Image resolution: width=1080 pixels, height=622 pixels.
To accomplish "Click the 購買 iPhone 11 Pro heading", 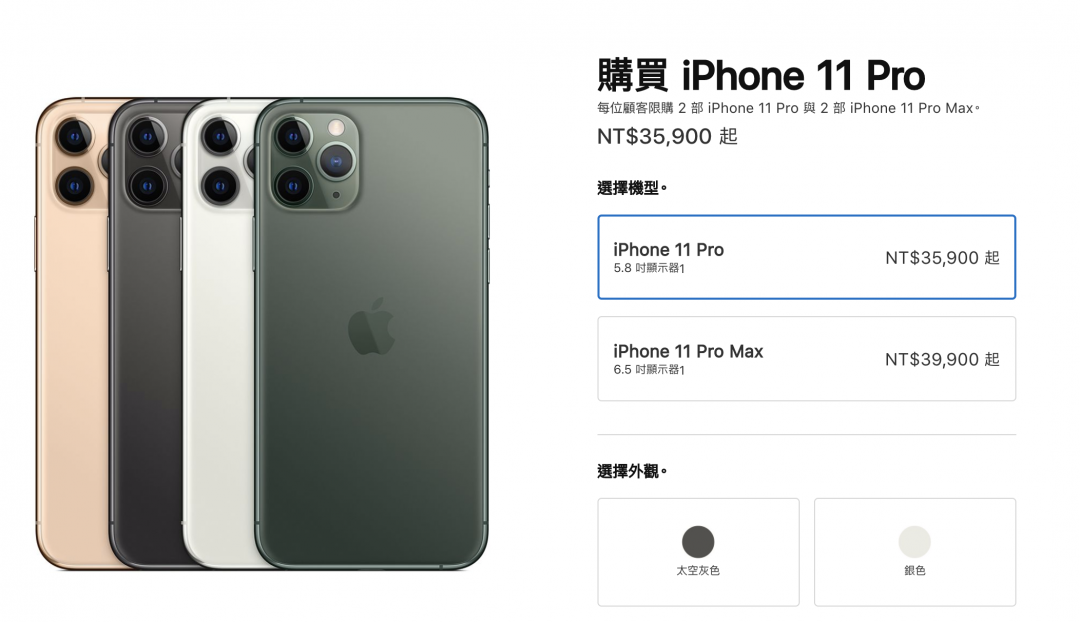I will click(x=761, y=75).
